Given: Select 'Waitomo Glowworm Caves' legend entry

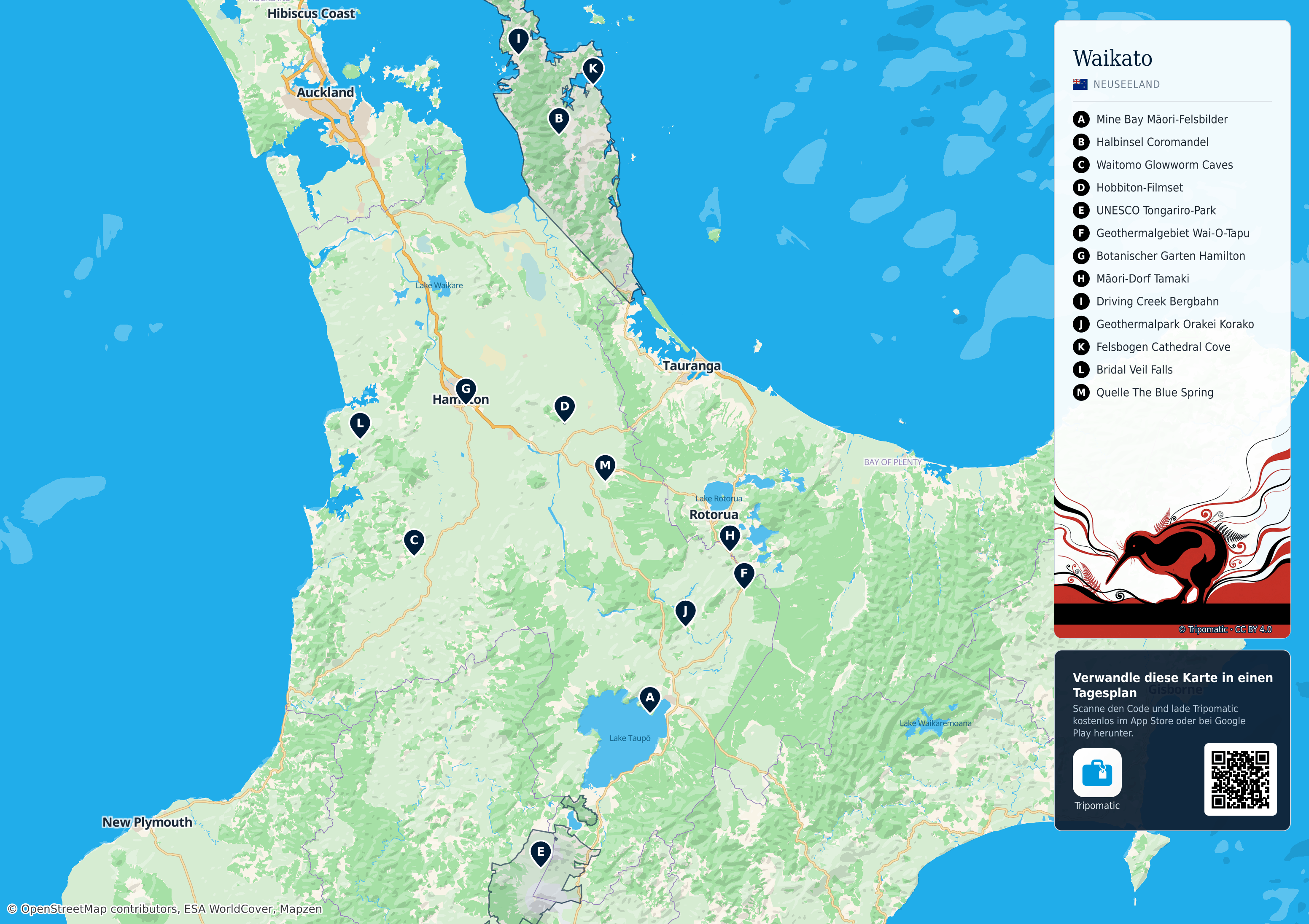Looking at the screenshot, I should coord(1164,165).
